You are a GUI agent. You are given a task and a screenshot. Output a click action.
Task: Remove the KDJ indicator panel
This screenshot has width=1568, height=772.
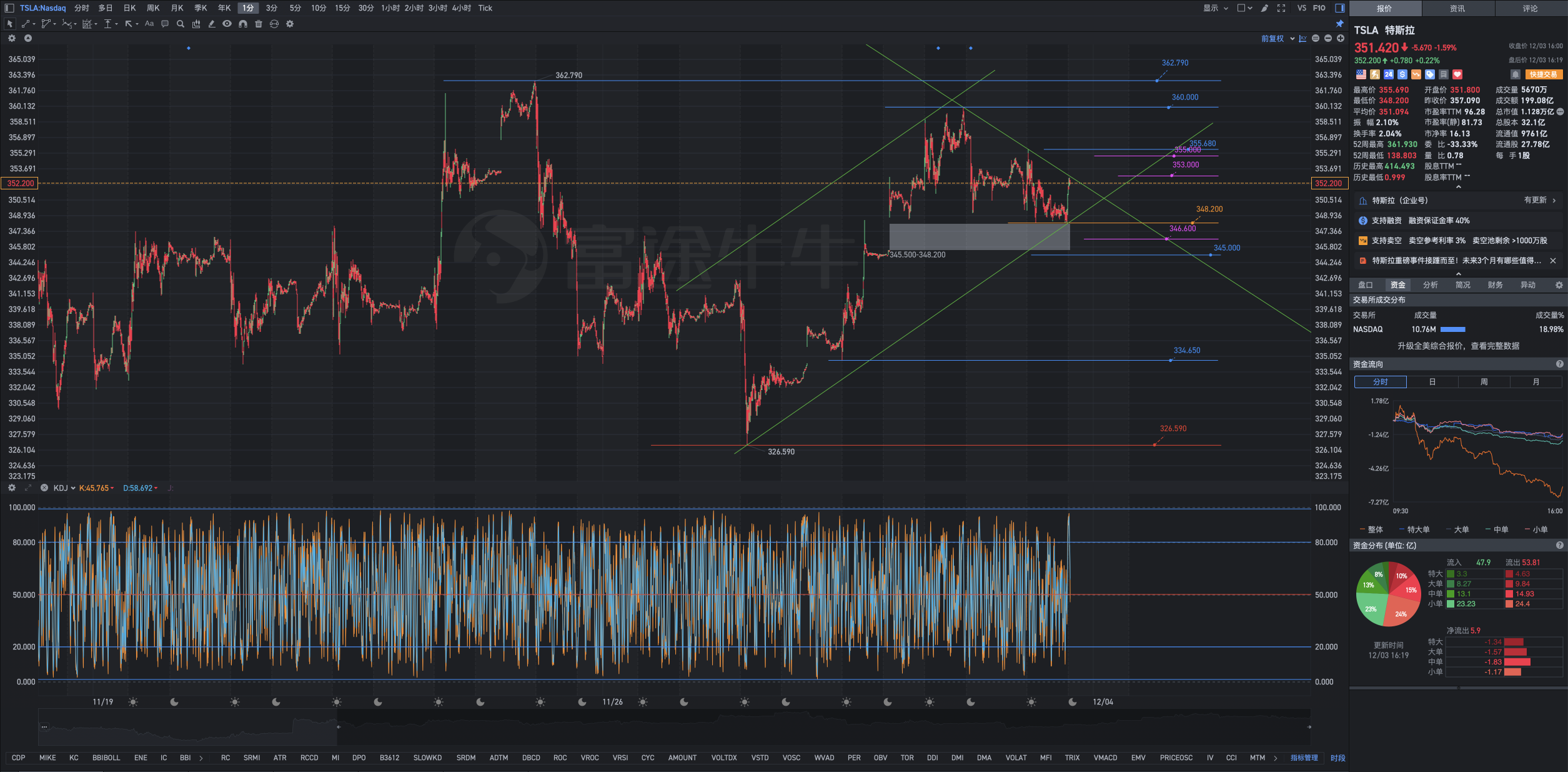(44, 488)
